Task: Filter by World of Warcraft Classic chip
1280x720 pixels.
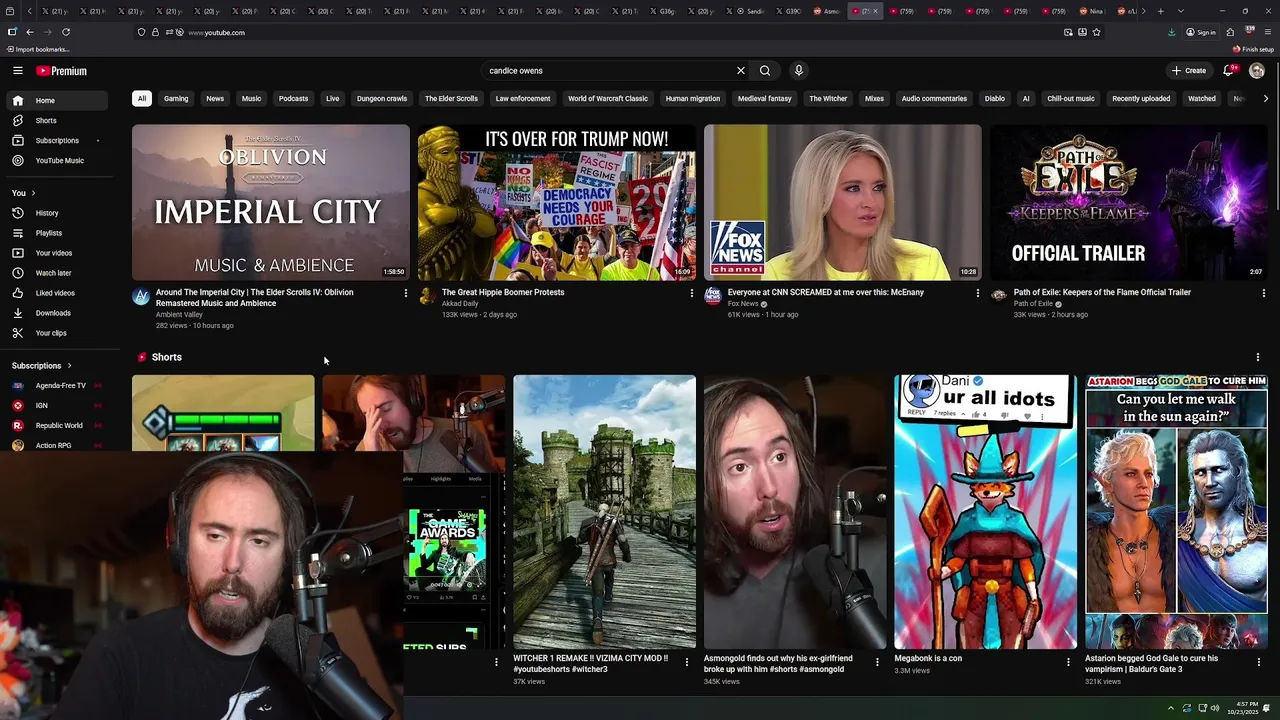Action: pos(608,99)
